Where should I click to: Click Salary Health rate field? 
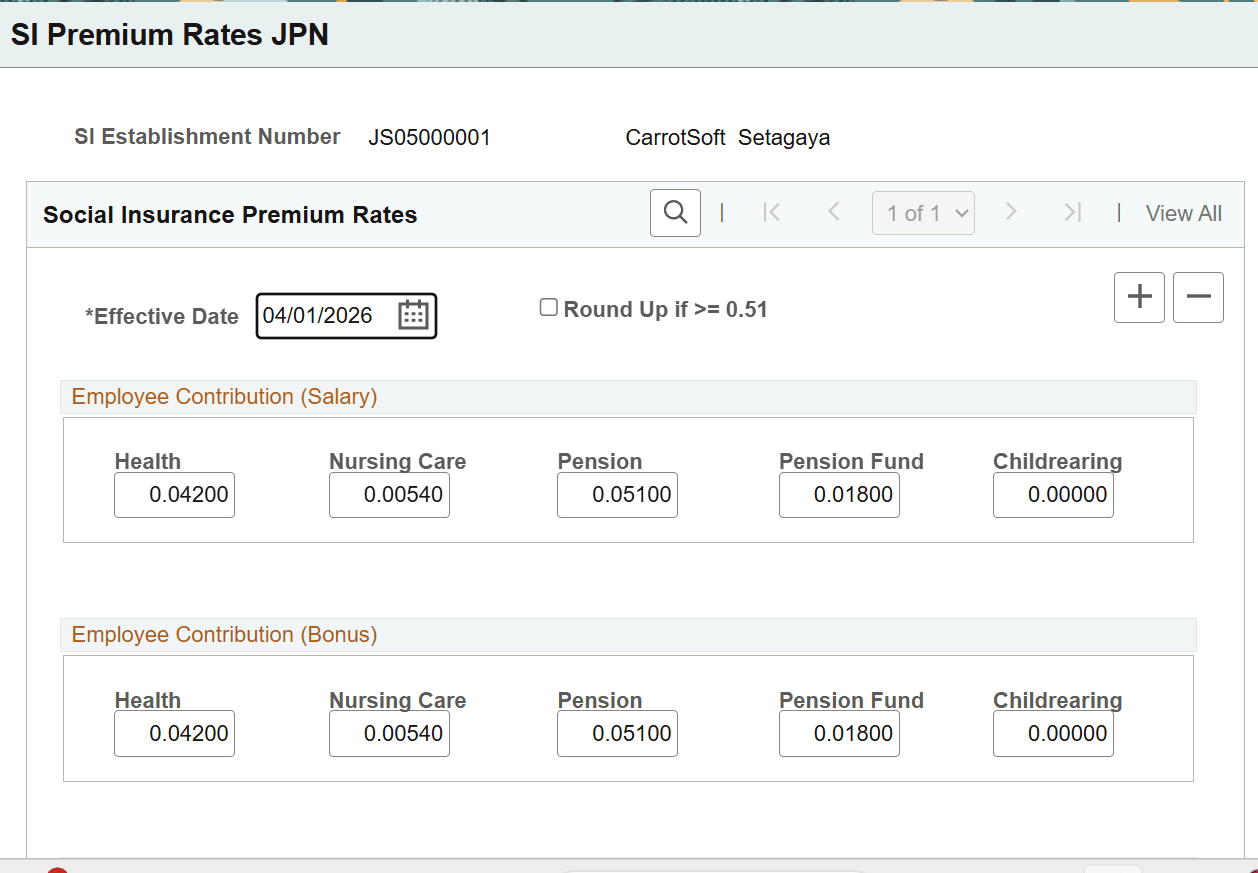pyautogui.click(x=174, y=495)
